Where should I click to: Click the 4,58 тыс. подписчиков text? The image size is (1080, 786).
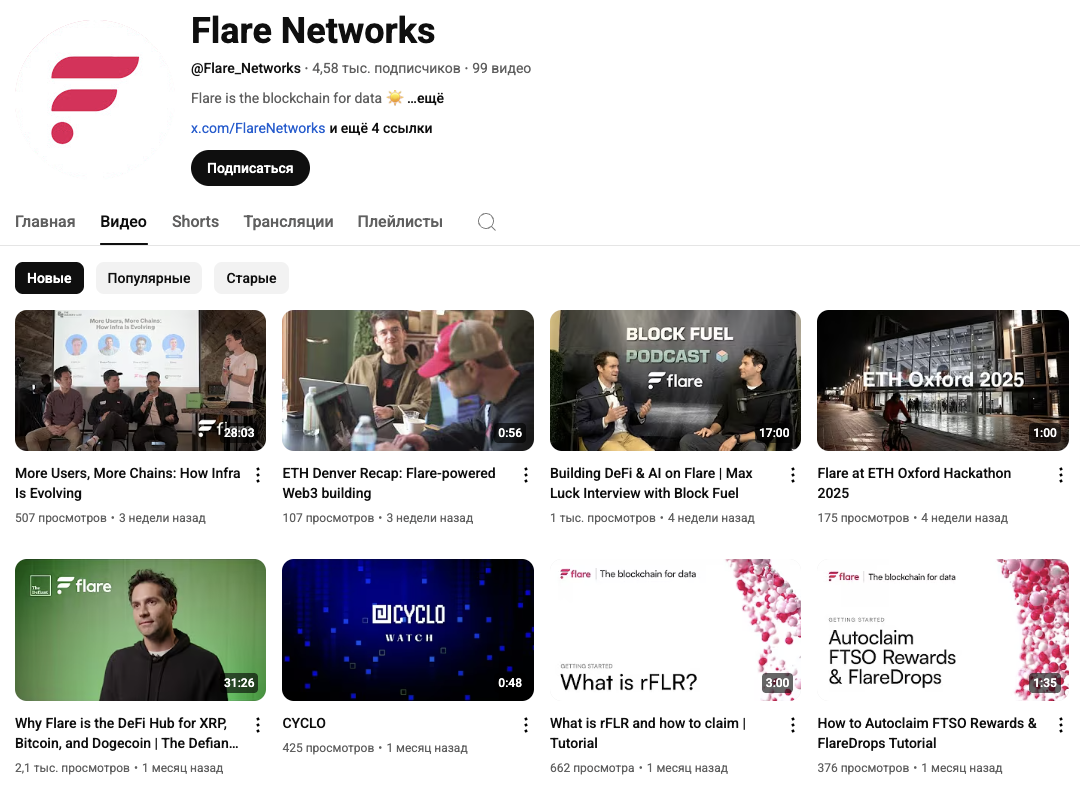tap(386, 68)
